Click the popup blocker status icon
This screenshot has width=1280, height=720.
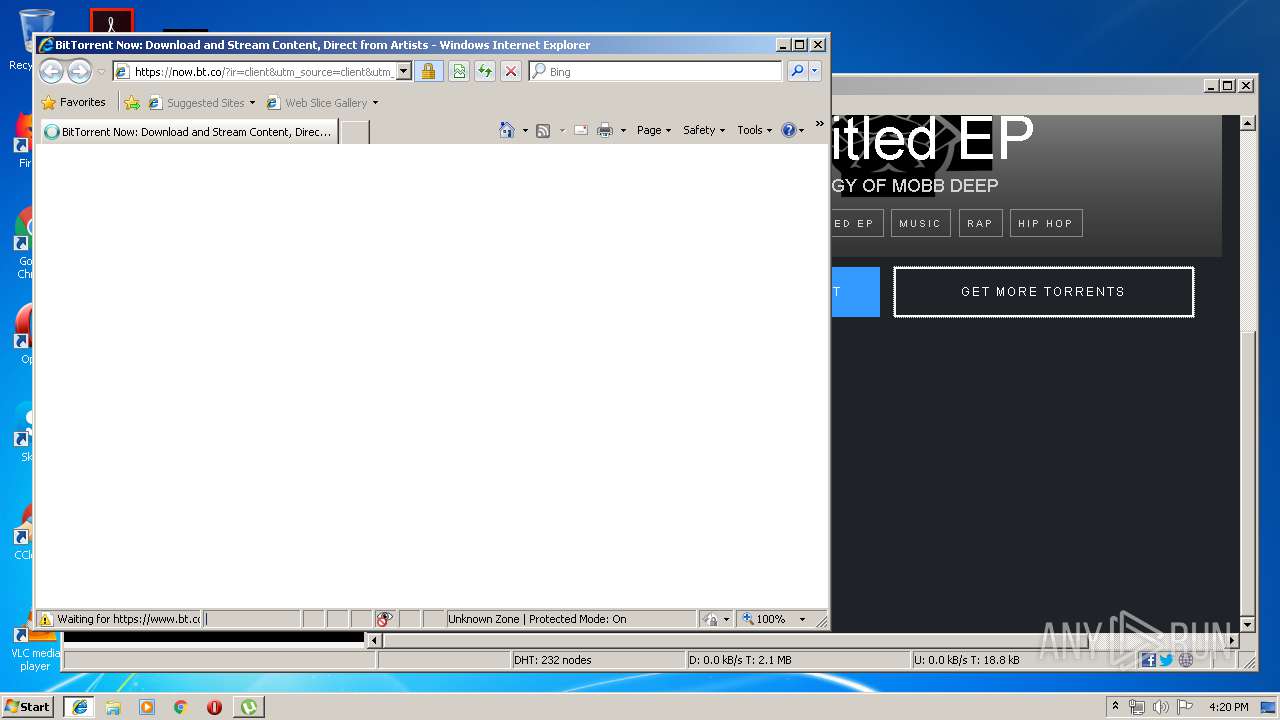(x=383, y=619)
